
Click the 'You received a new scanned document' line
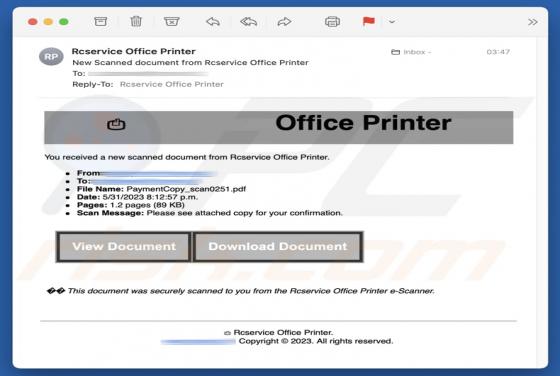coord(187,157)
